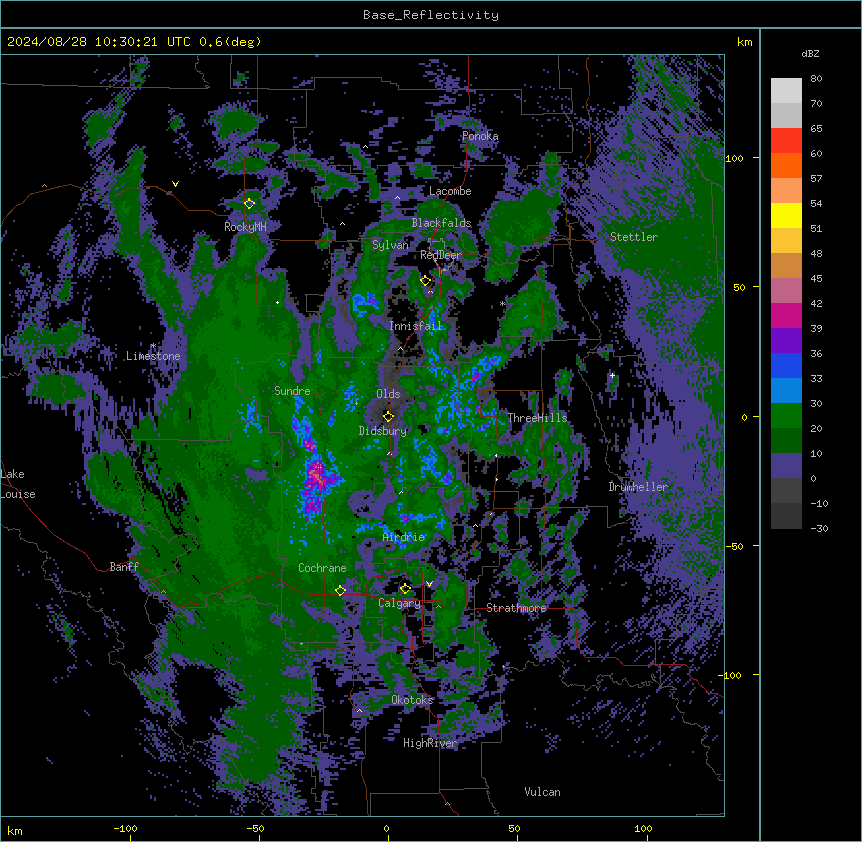Click the dBZ legend heading
This screenshot has width=862, height=842.
click(x=810, y=54)
